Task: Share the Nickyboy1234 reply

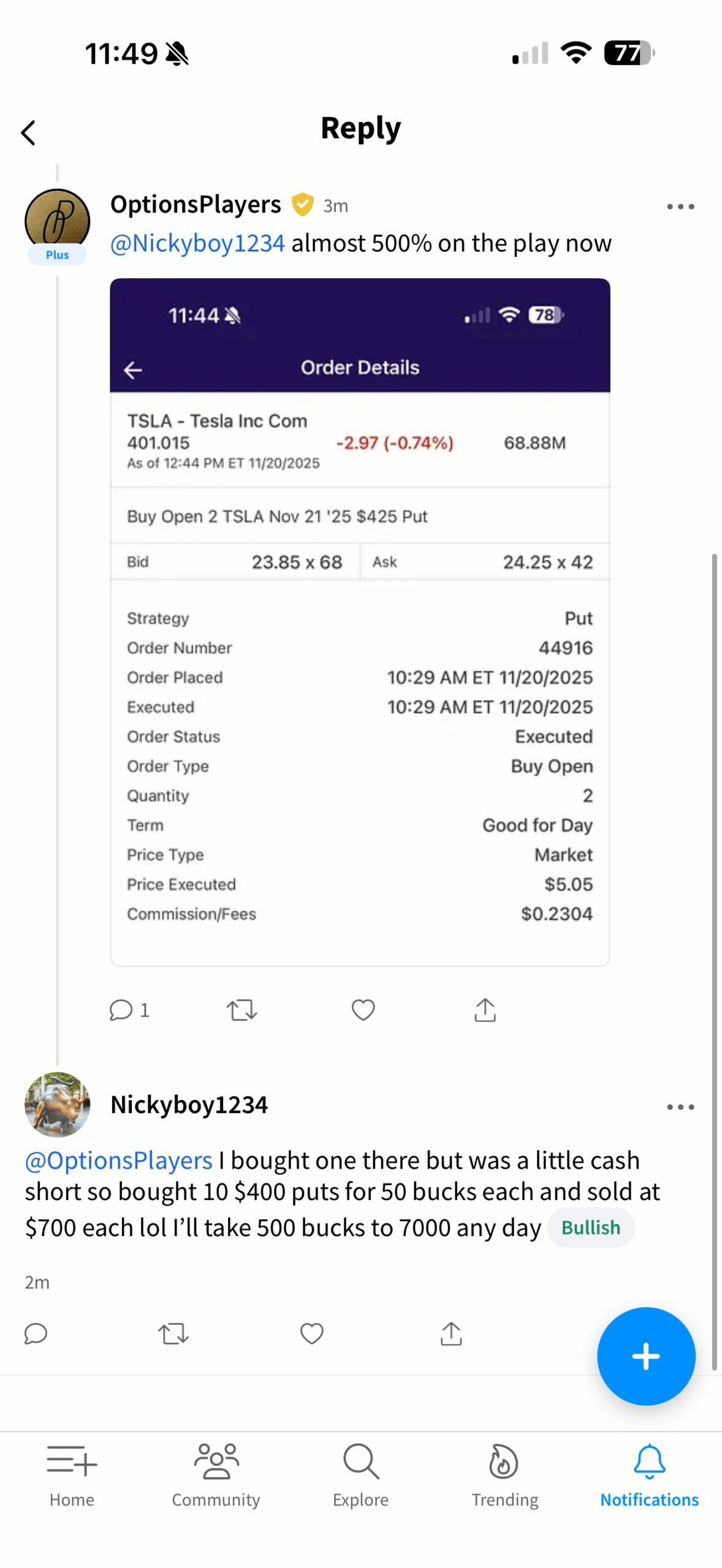Action: [451, 1333]
